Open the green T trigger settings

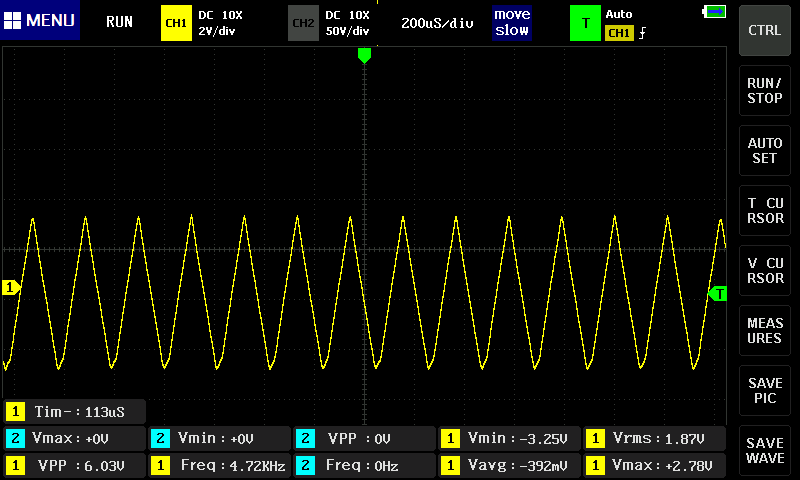585,22
